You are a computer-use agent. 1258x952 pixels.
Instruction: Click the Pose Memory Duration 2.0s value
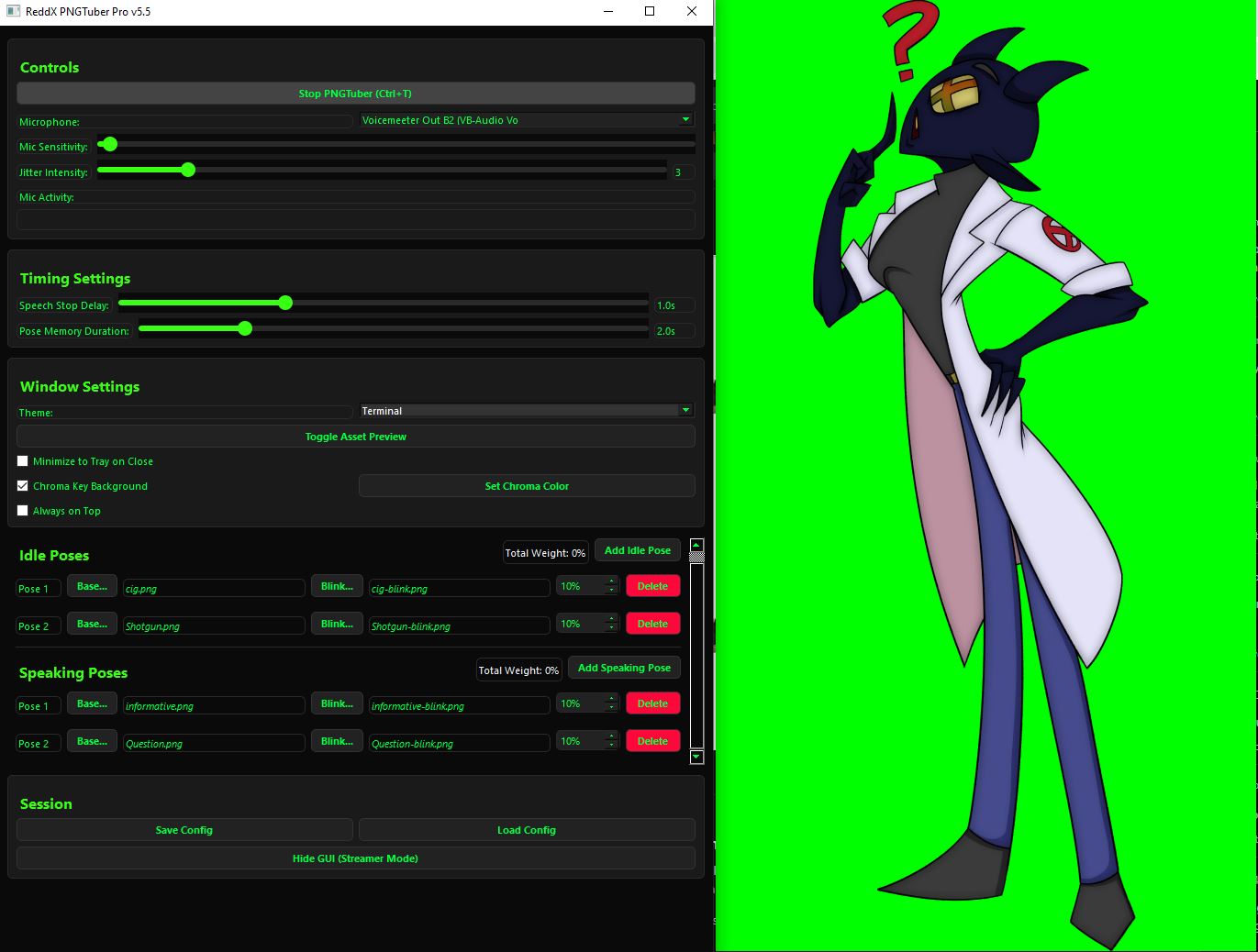pos(674,331)
